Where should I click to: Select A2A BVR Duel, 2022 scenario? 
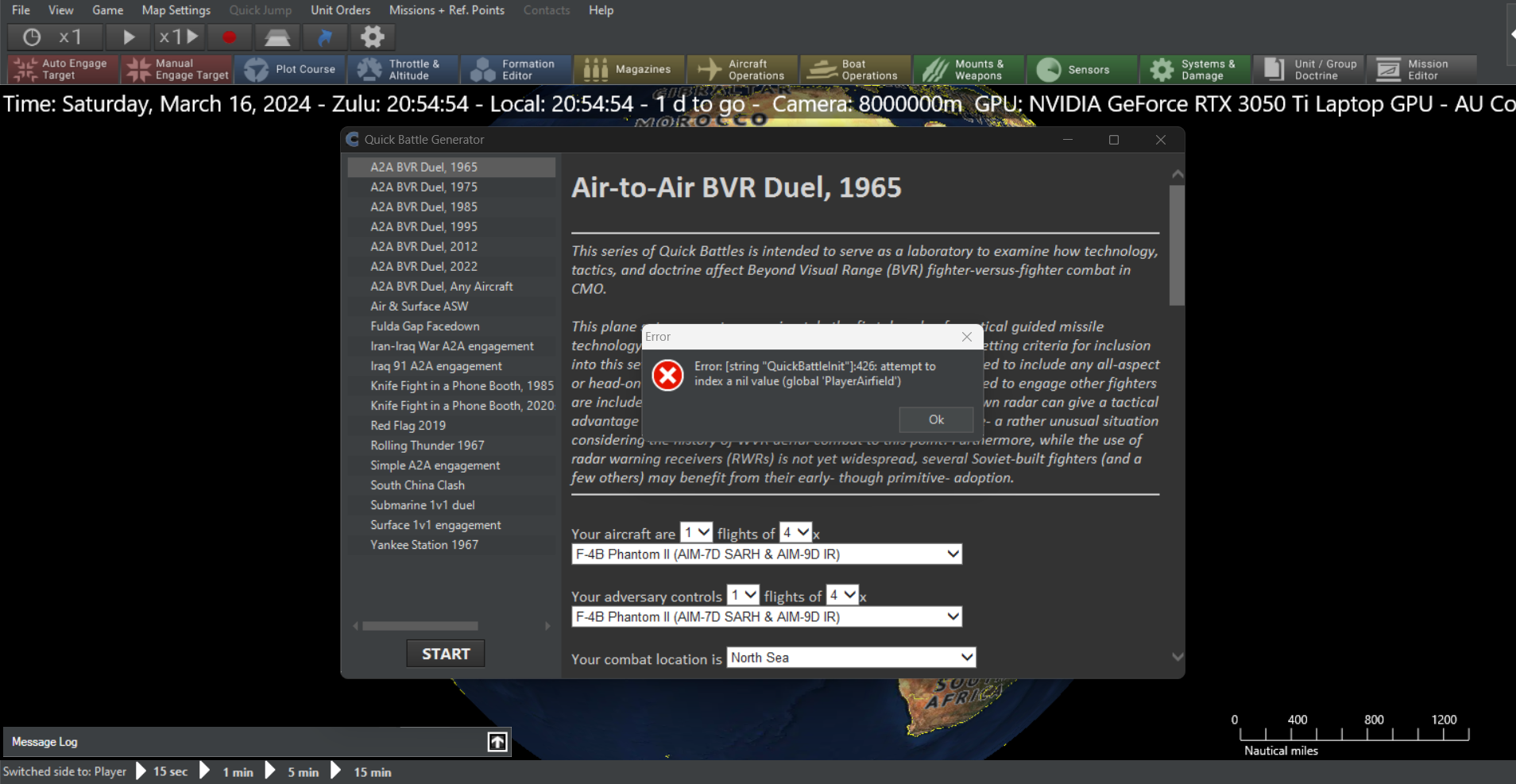point(451,266)
